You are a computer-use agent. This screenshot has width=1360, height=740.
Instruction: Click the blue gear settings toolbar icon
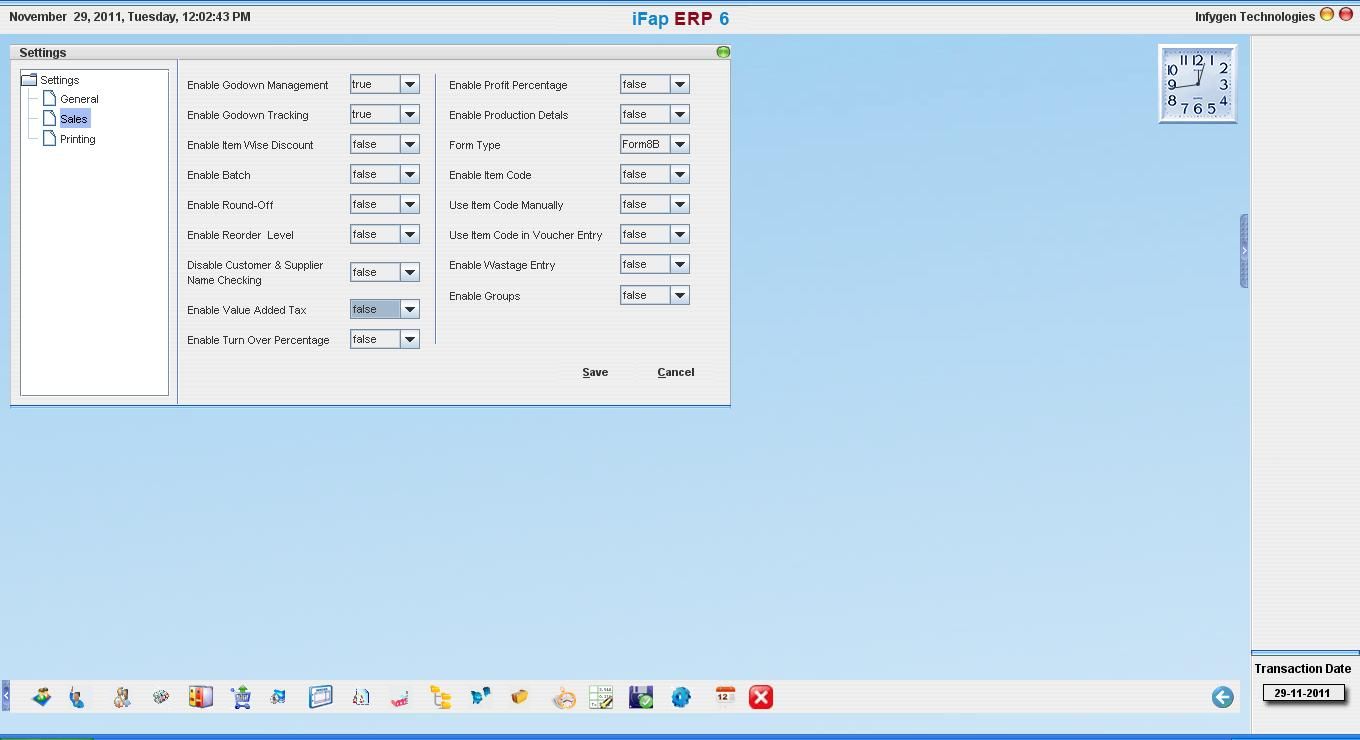click(x=681, y=697)
